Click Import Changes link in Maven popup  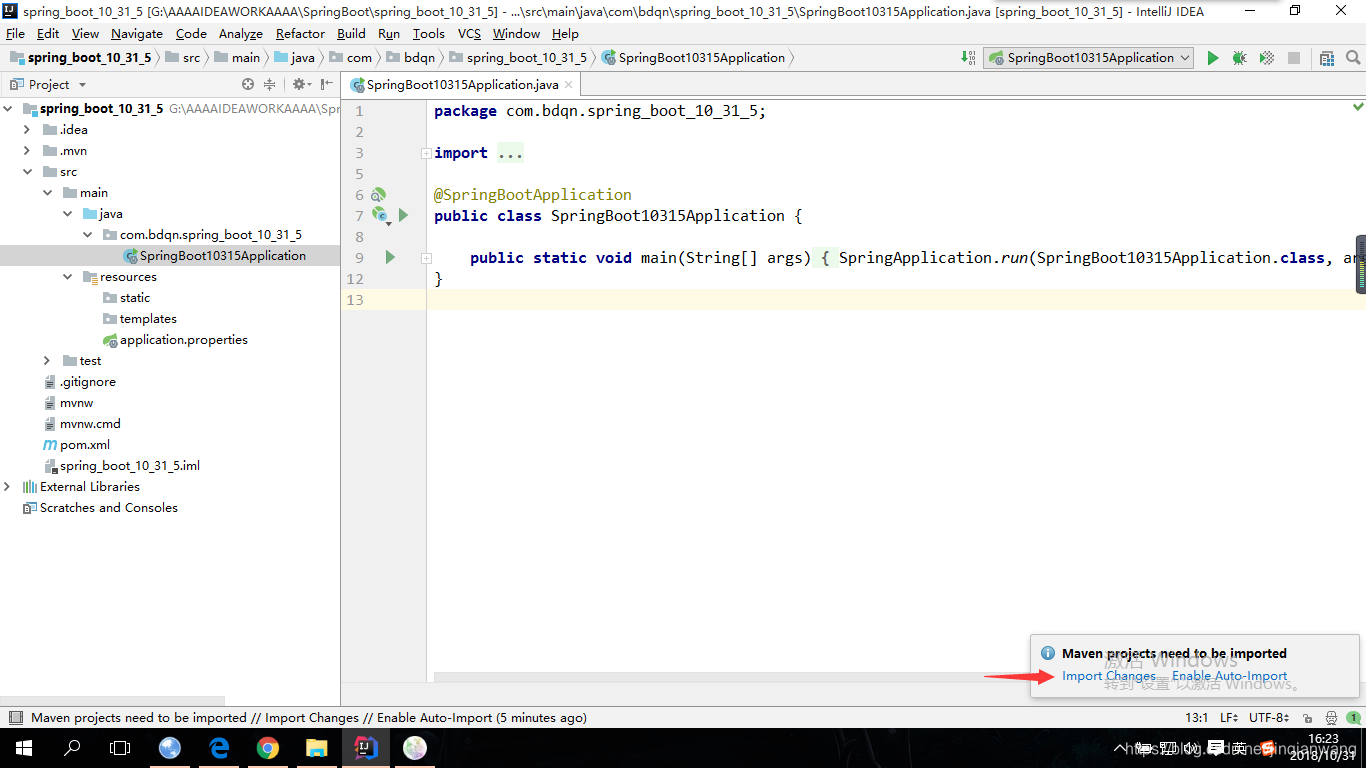tap(1108, 676)
